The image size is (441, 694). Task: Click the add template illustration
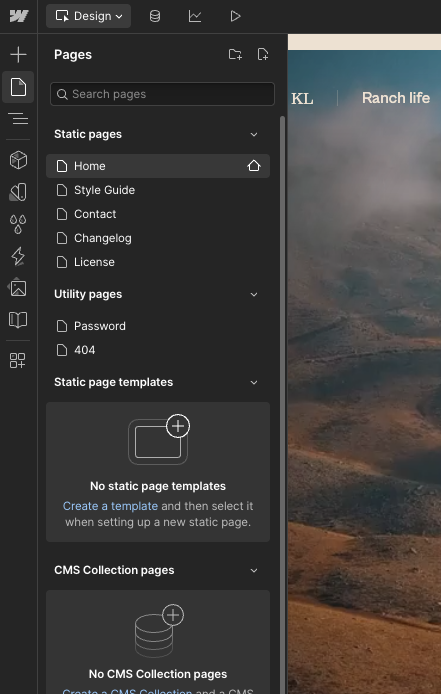click(159, 440)
